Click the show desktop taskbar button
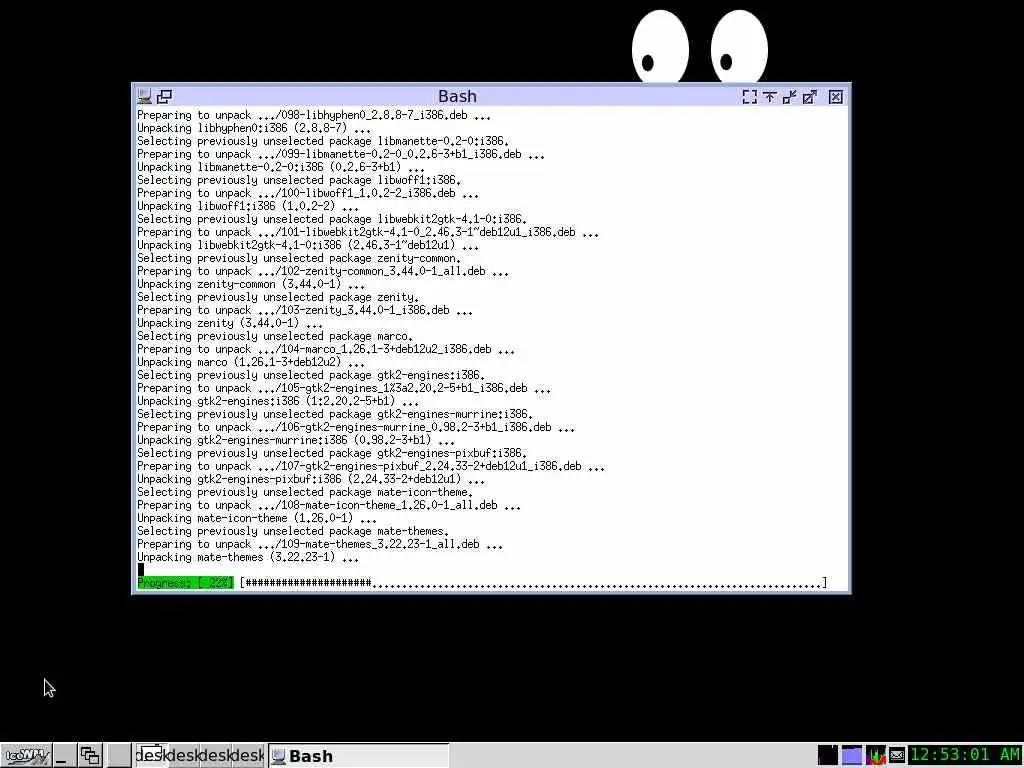Viewport: 1024px width, 768px height. 63,756
